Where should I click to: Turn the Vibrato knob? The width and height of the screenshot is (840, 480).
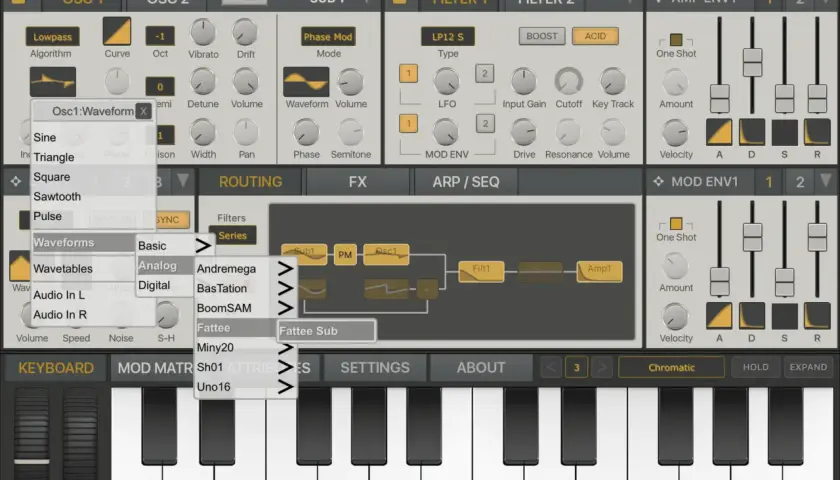[x=203, y=32]
